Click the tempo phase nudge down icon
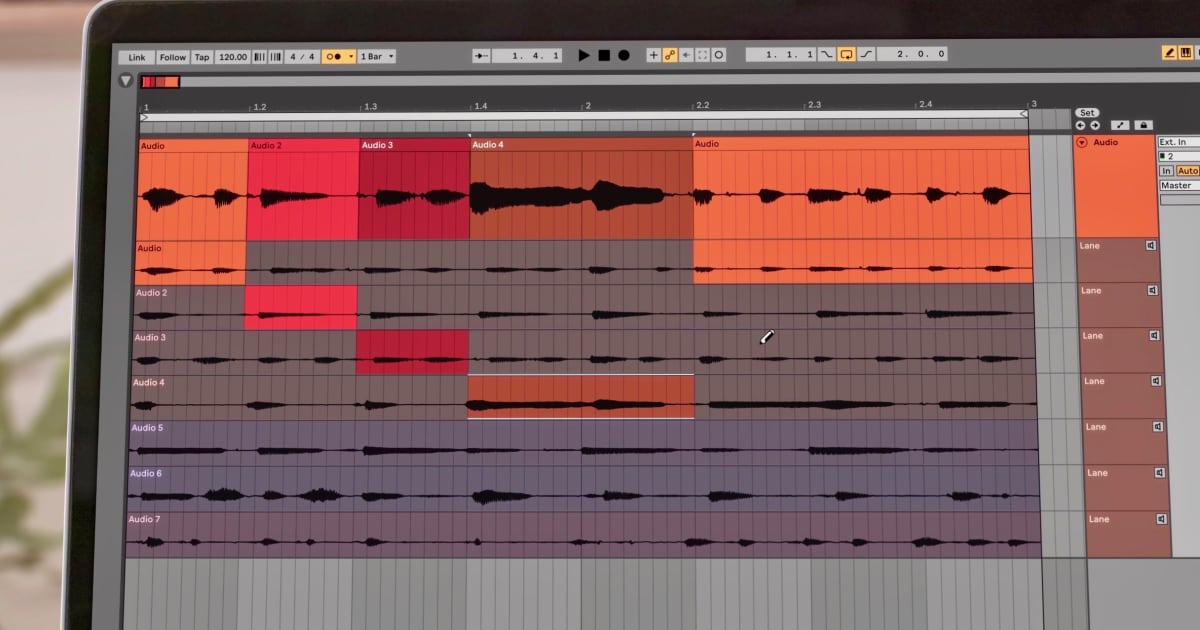 pos(261,56)
